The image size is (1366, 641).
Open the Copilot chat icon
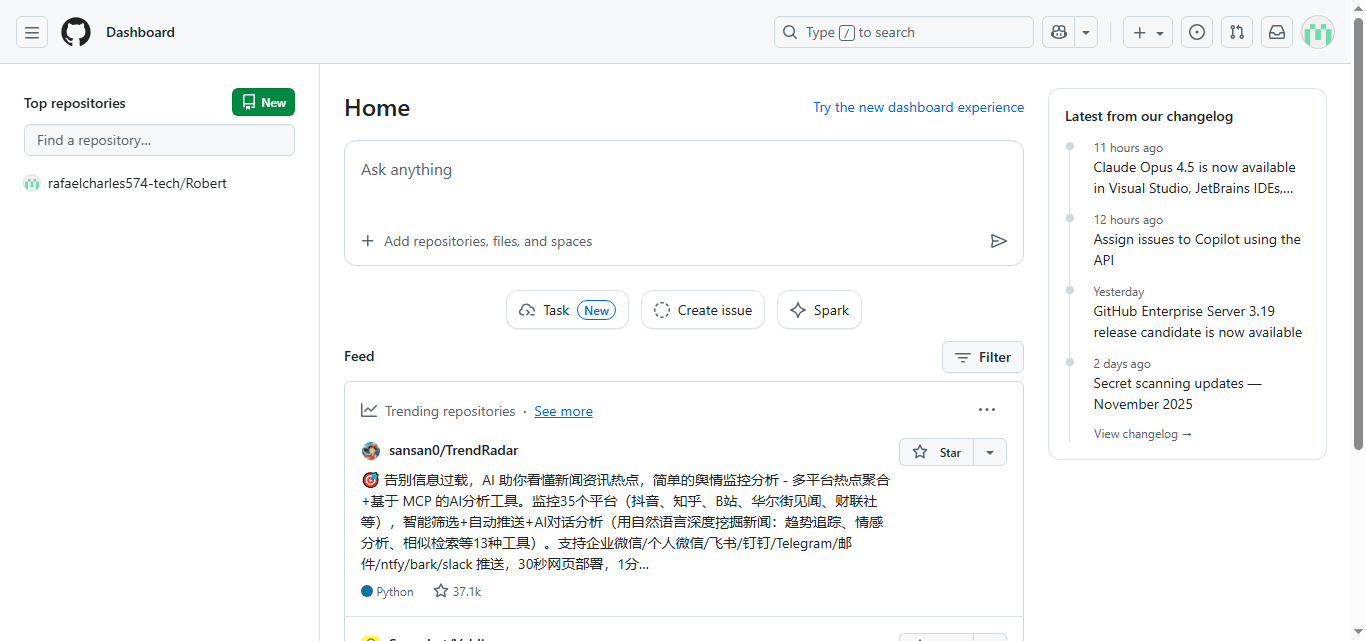pos(1059,32)
